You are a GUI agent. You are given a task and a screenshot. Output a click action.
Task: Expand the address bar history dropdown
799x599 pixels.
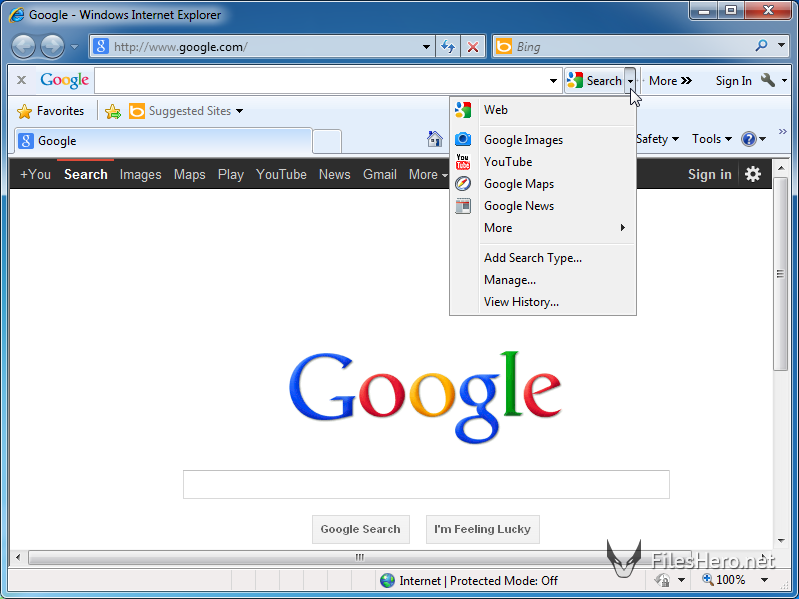[x=427, y=47]
